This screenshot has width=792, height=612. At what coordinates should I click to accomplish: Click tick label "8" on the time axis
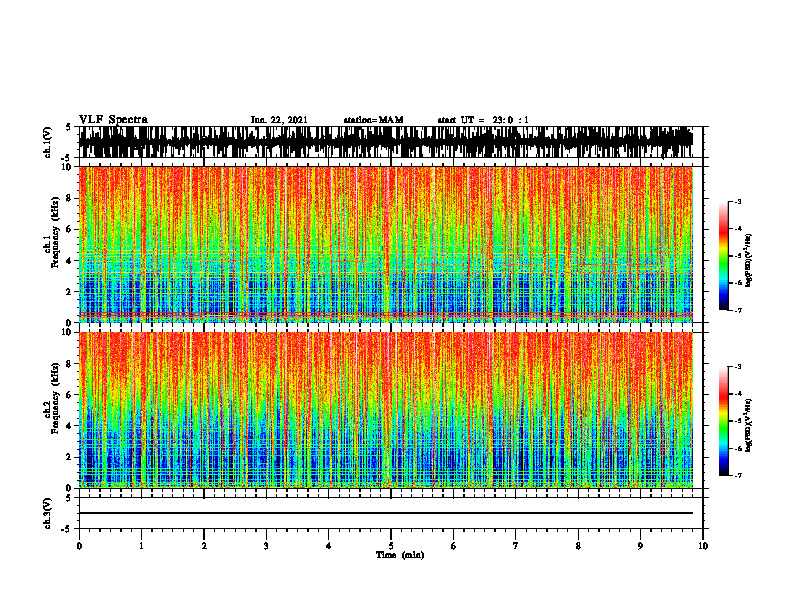pyautogui.click(x=578, y=546)
